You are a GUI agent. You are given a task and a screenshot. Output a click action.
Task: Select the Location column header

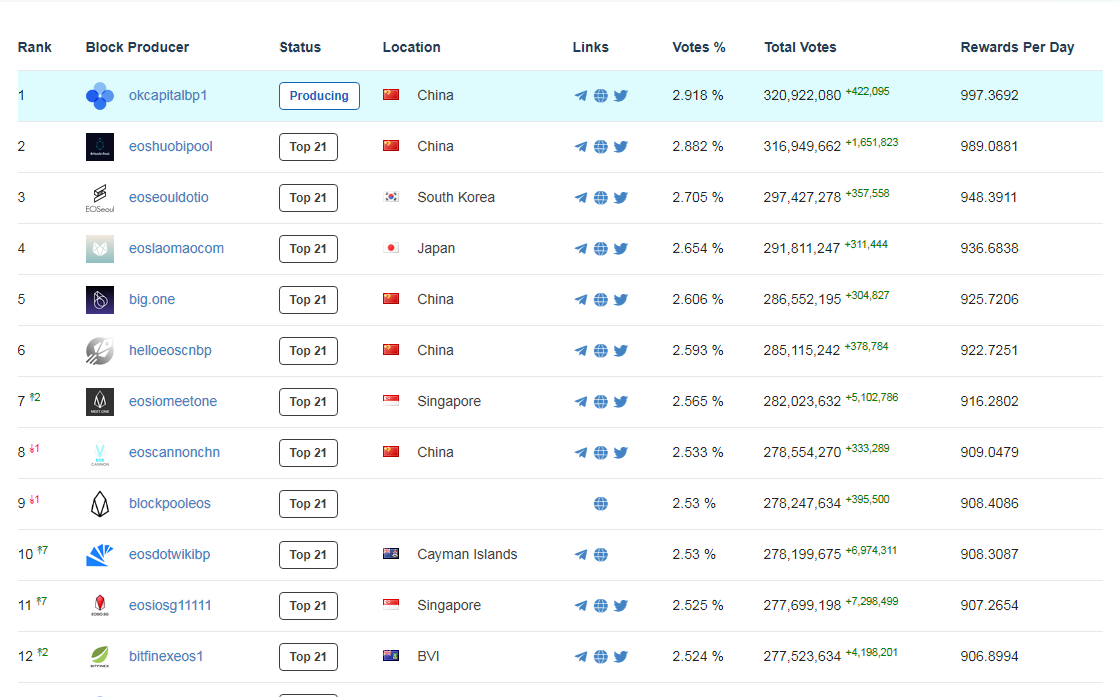click(x=411, y=47)
